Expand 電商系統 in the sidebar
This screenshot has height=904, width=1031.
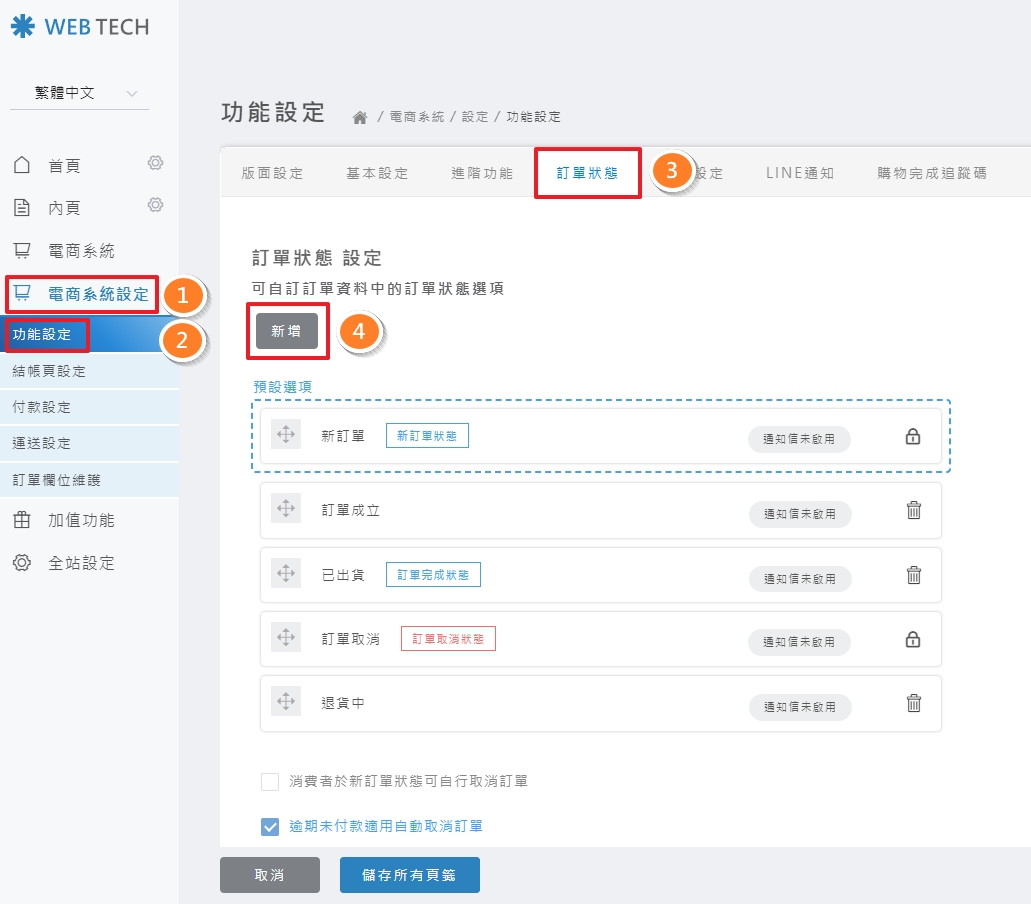click(80, 250)
